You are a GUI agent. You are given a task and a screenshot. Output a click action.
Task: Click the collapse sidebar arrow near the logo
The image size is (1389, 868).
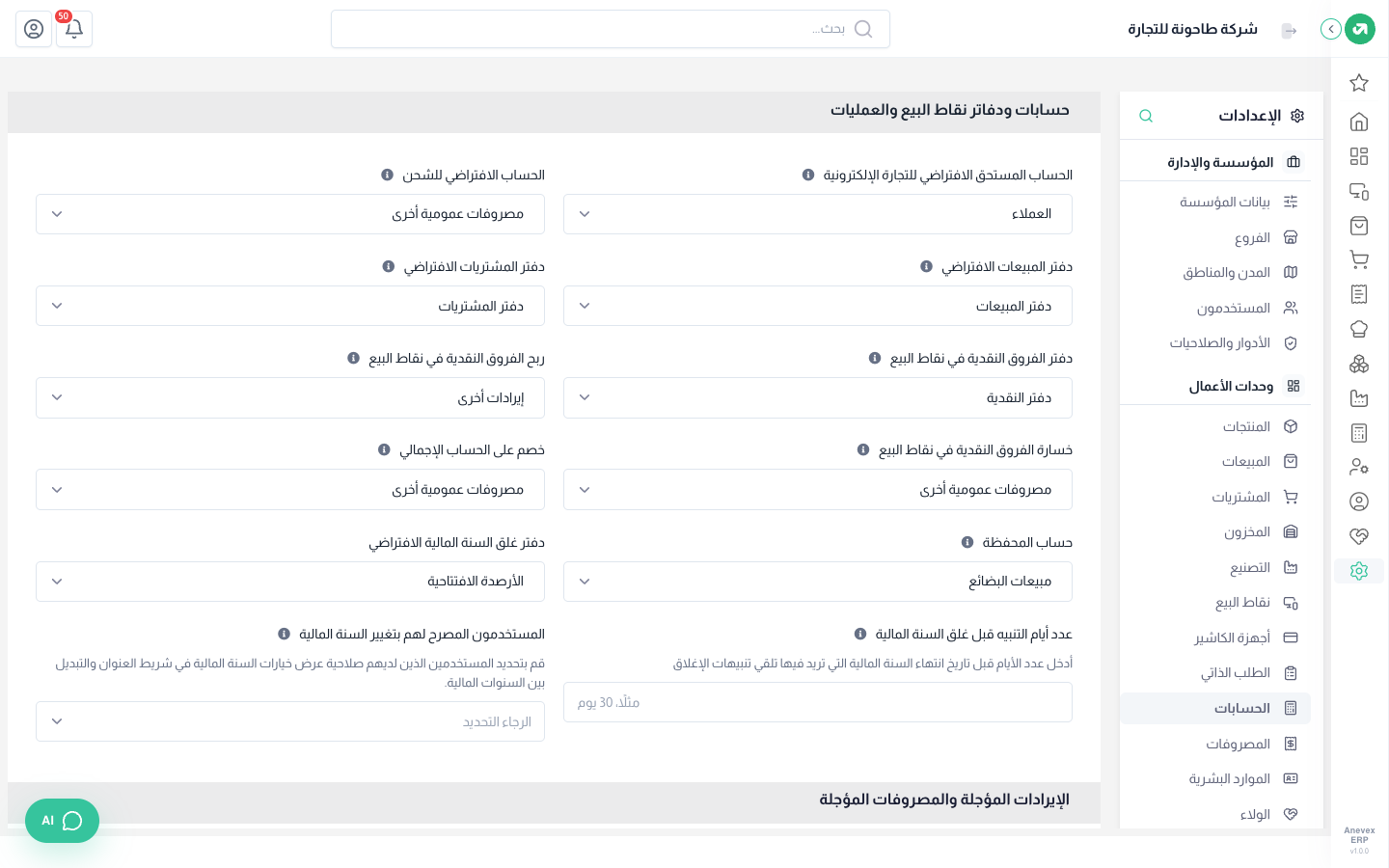point(1331,29)
